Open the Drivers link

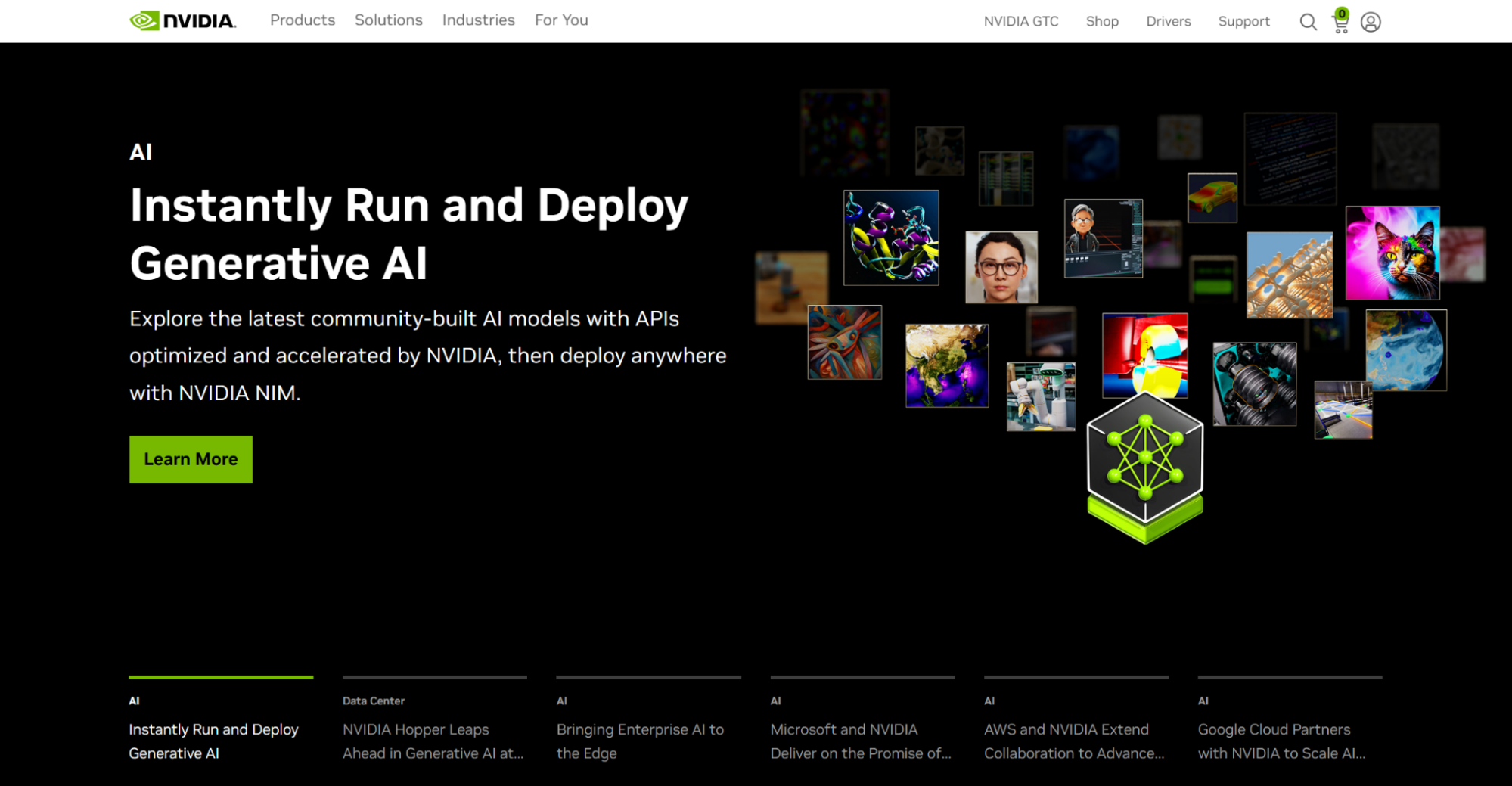tap(1169, 21)
